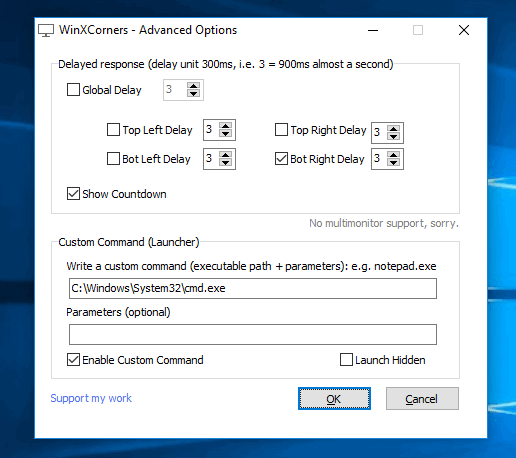This screenshot has height=458, width=516.
Task: Focus the Parameters (optional) text field
Action: pyautogui.click(x=253, y=334)
